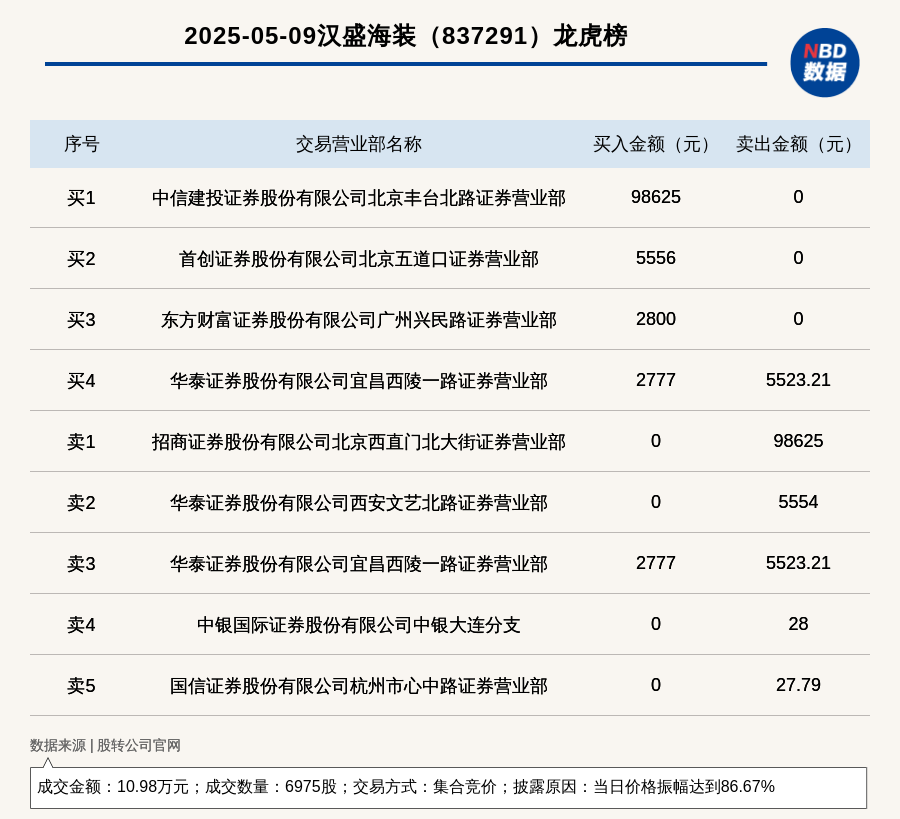The image size is (900, 819).
Task: Click buy amount 0 in 卖2 row
Action: click(x=655, y=502)
